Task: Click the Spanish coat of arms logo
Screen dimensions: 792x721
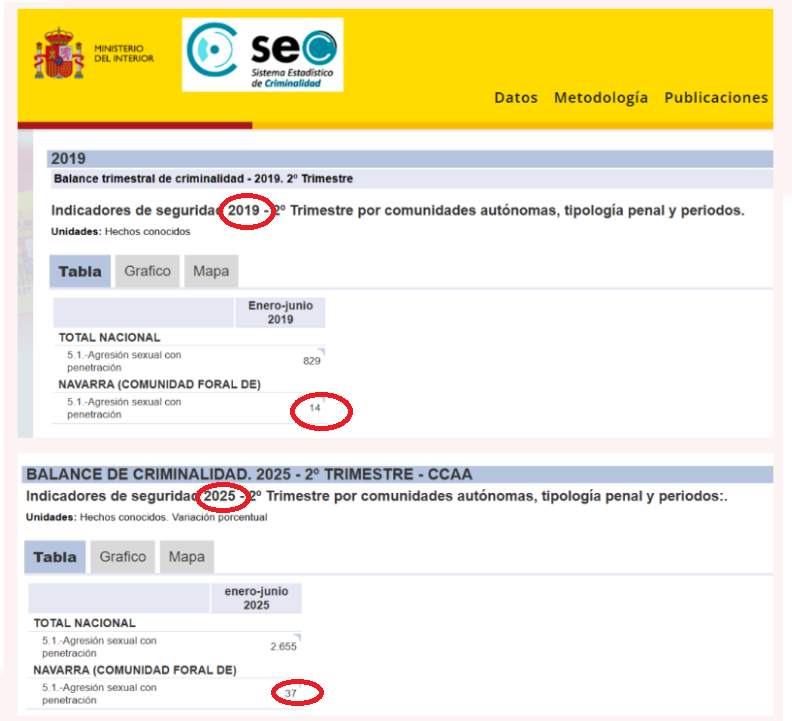Action: pos(59,55)
